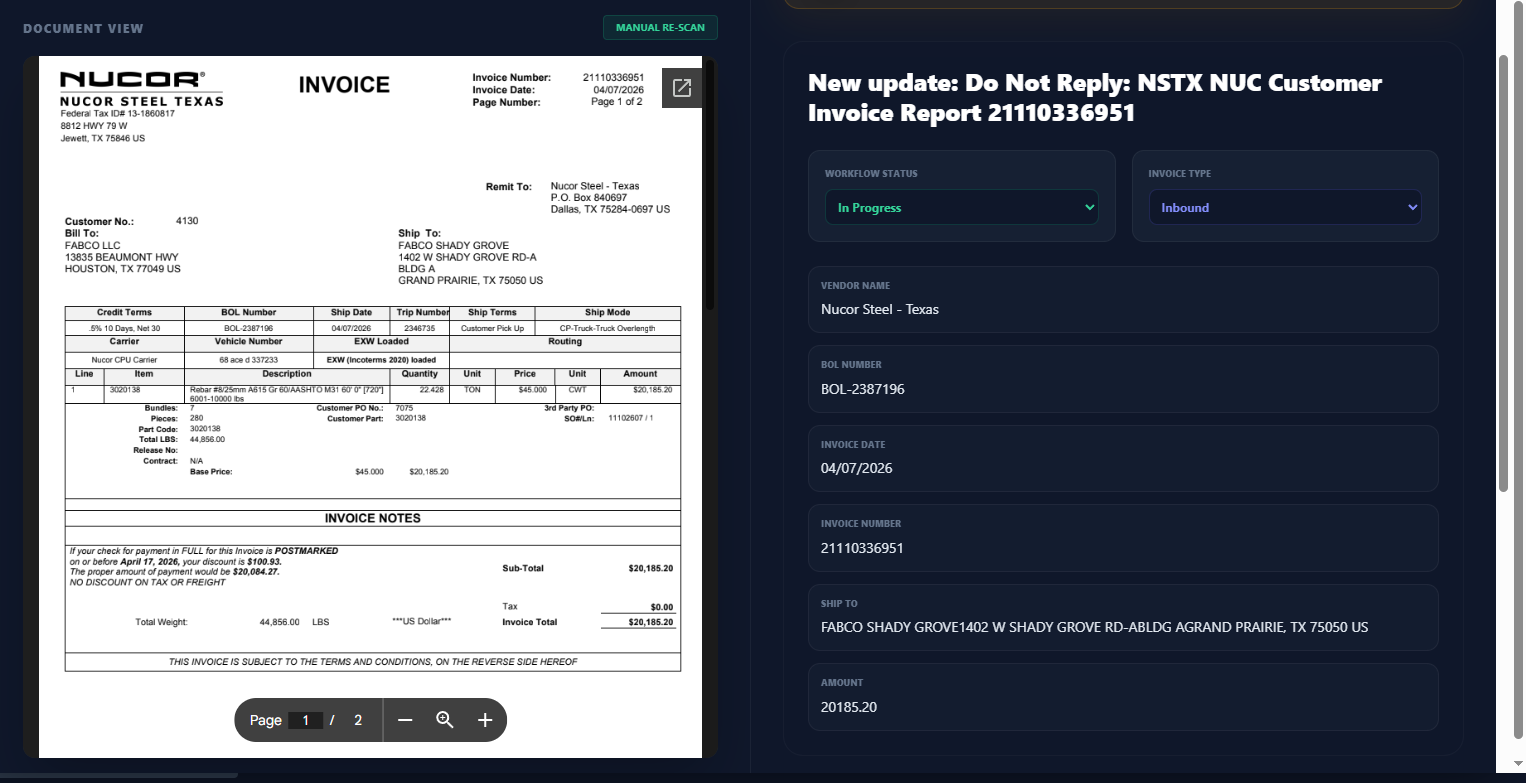Zoom in the PDF with plus icon
Screen dimensions: 1526x783
point(485,720)
